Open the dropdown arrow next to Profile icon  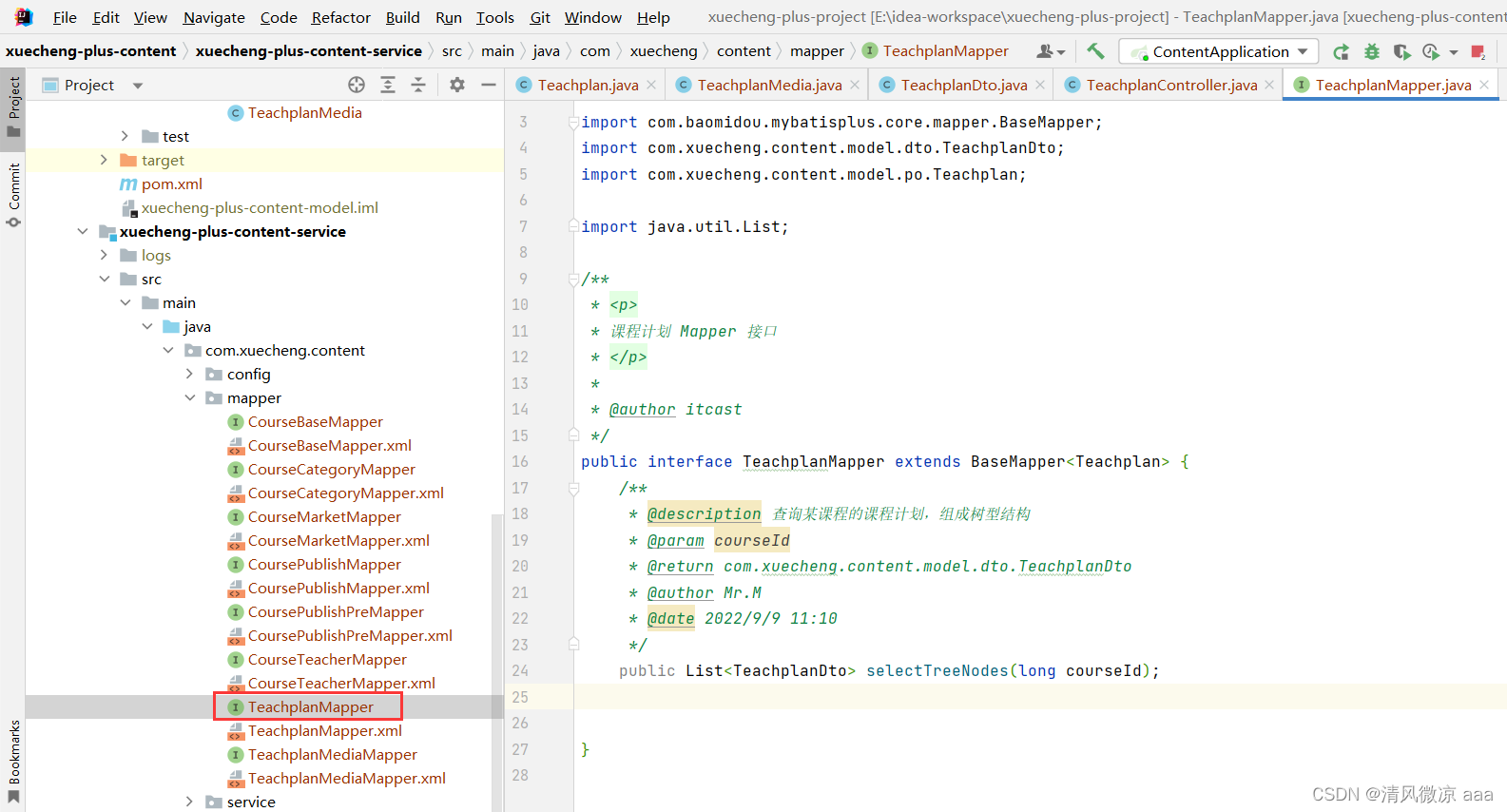tap(1453, 52)
